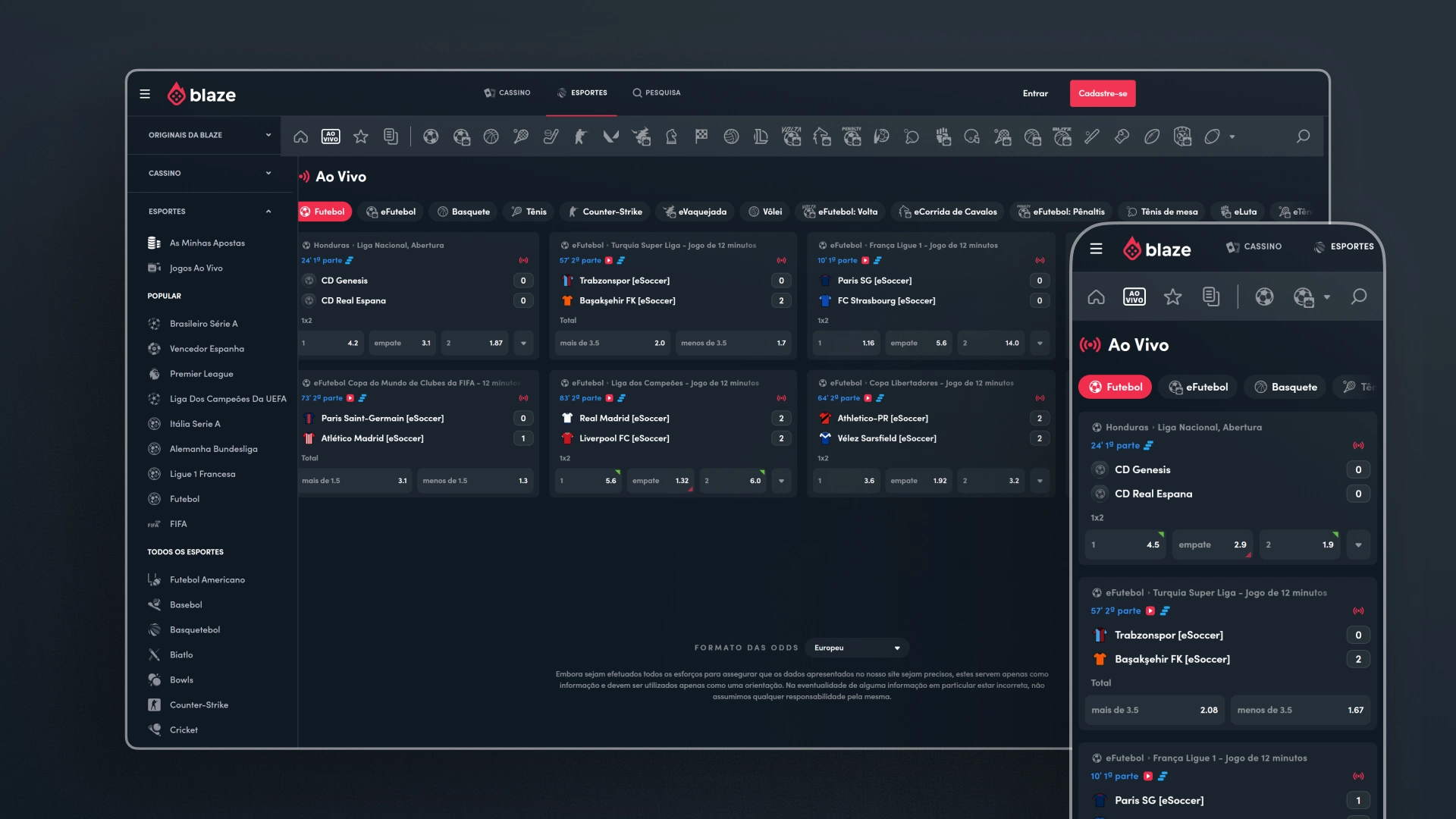Open favorites star icon in toolbar
The image size is (1456, 819).
(x=361, y=136)
